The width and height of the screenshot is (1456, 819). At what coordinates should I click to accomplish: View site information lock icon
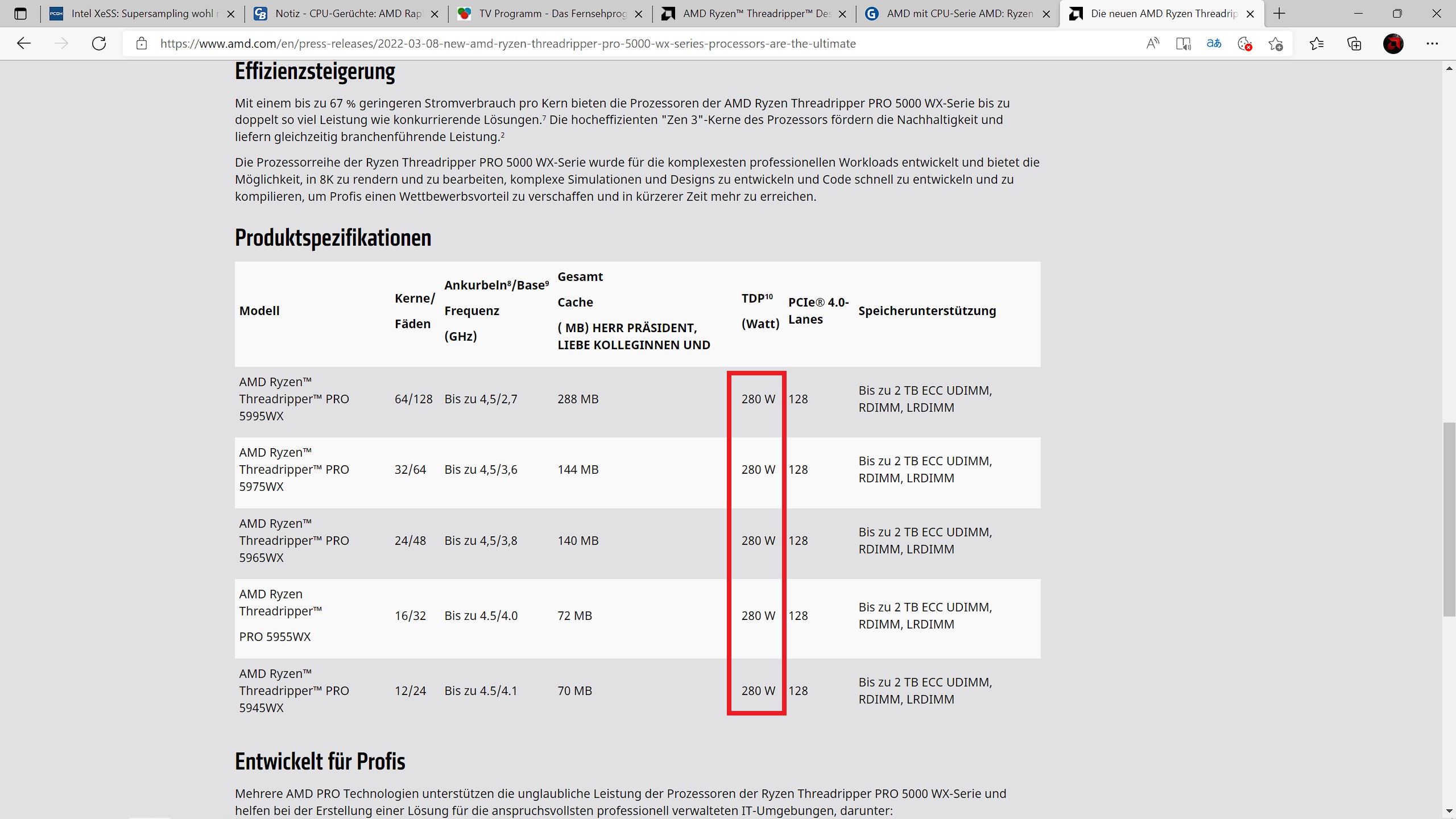tap(142, 44)
